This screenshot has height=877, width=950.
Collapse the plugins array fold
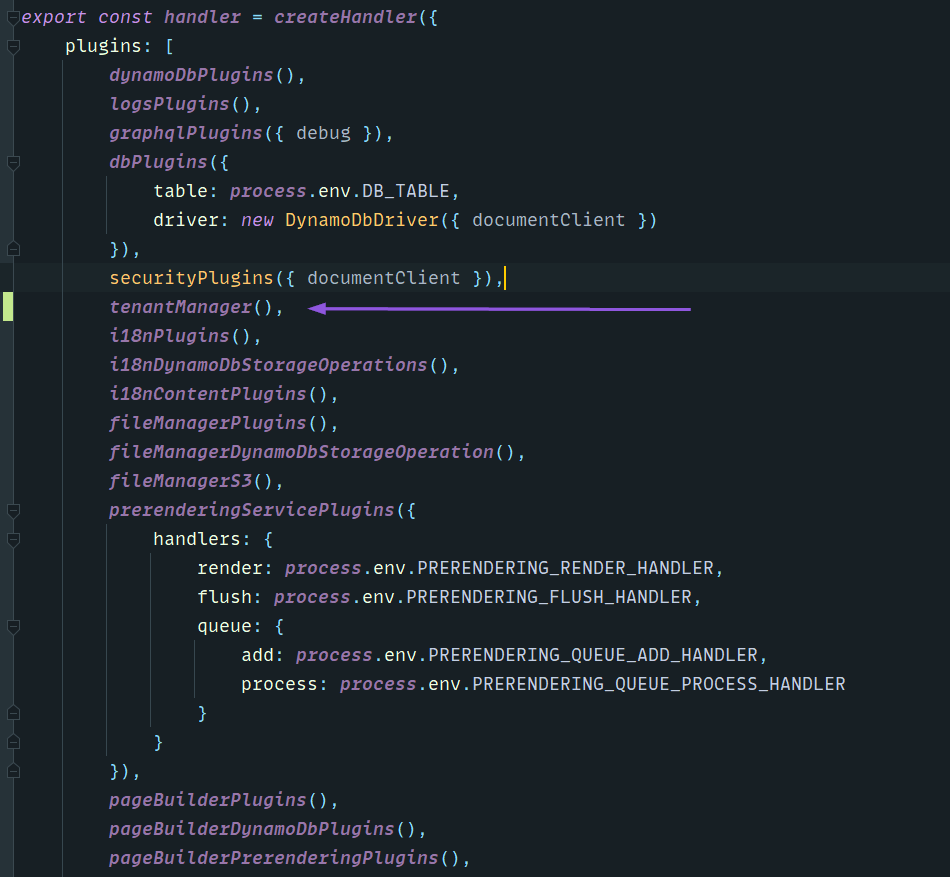point(13,46)
